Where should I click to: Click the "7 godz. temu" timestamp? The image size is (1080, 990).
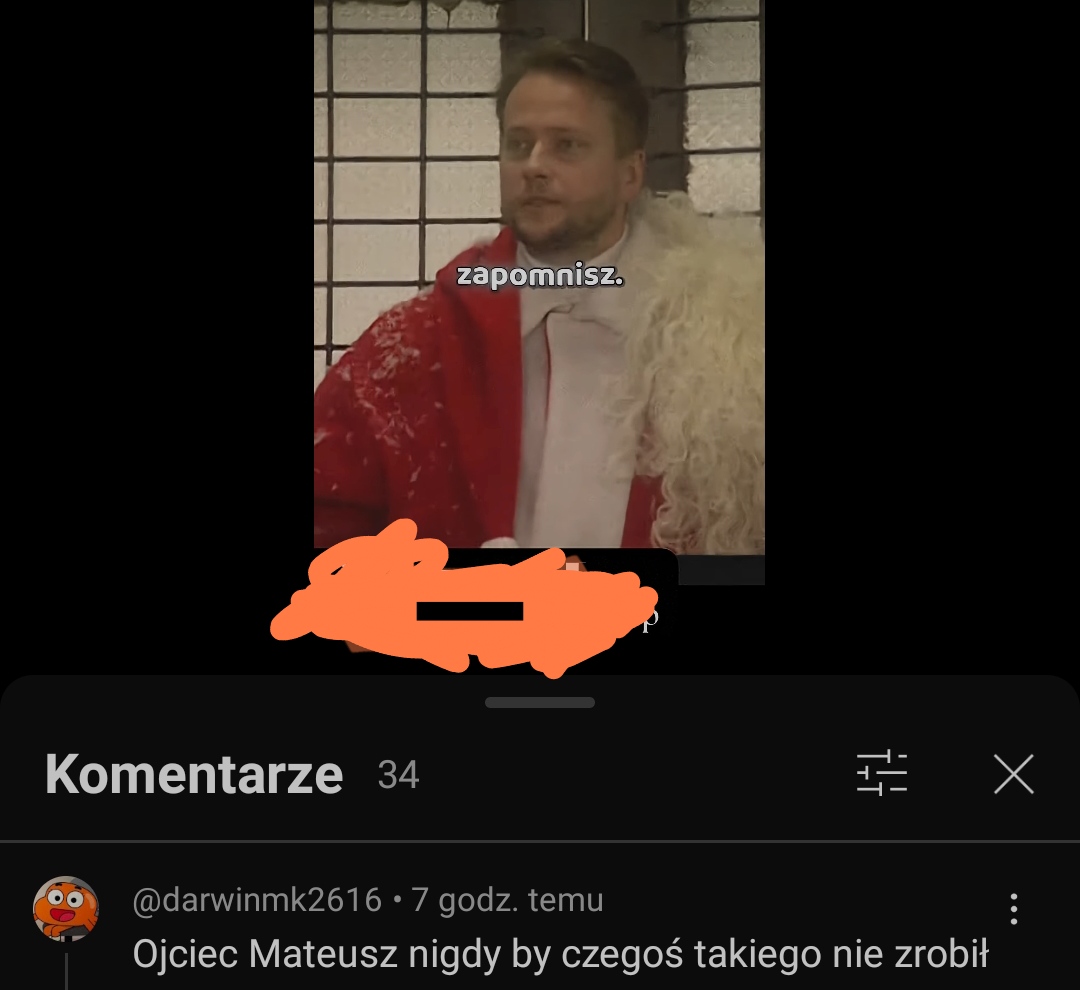pos(507,900)
